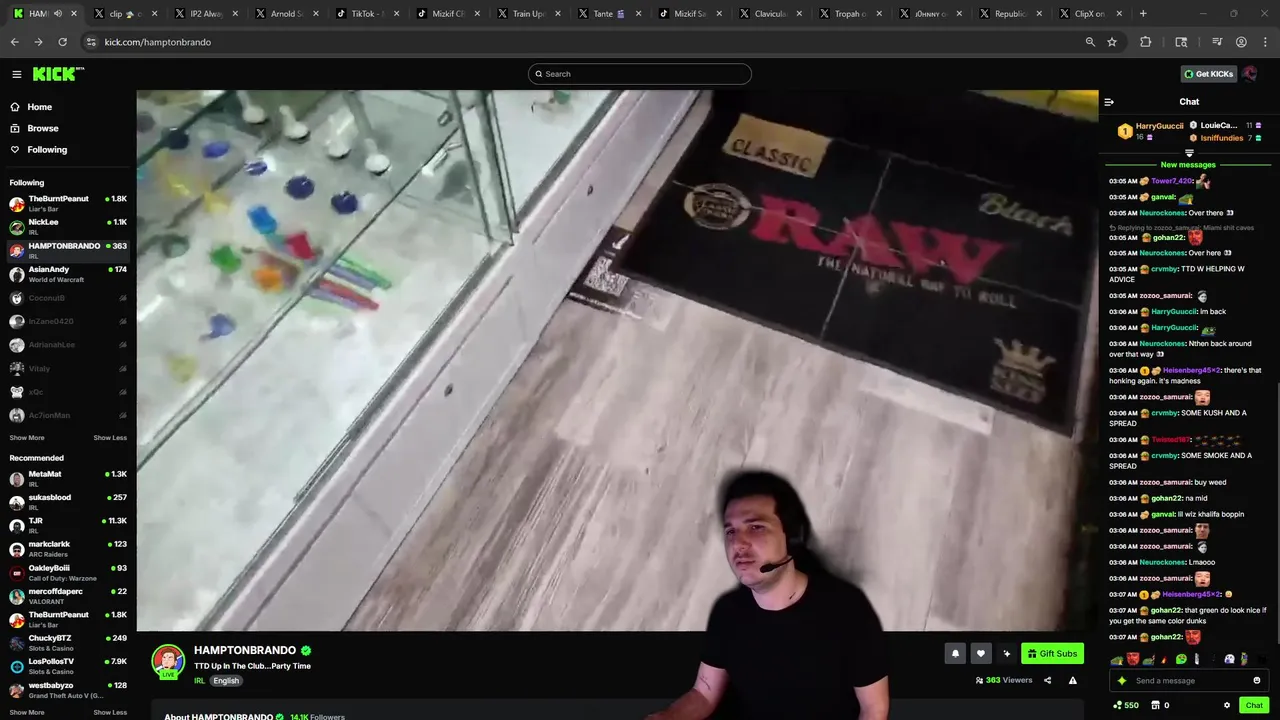Click the verified badge next to HAMPTONBRANDO
This screenshot has width=1280, height=720.
click(x=306, y=651)
